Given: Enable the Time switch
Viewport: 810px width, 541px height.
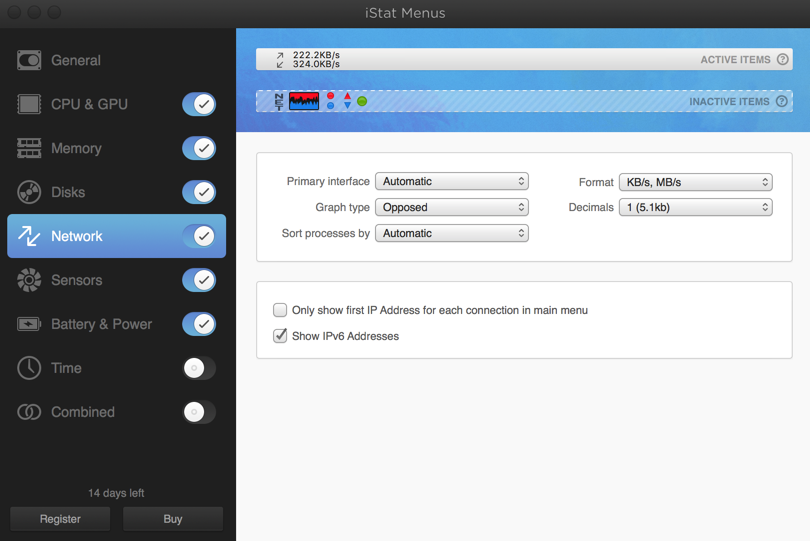Looking at the screenshot, I should (199, 368).
